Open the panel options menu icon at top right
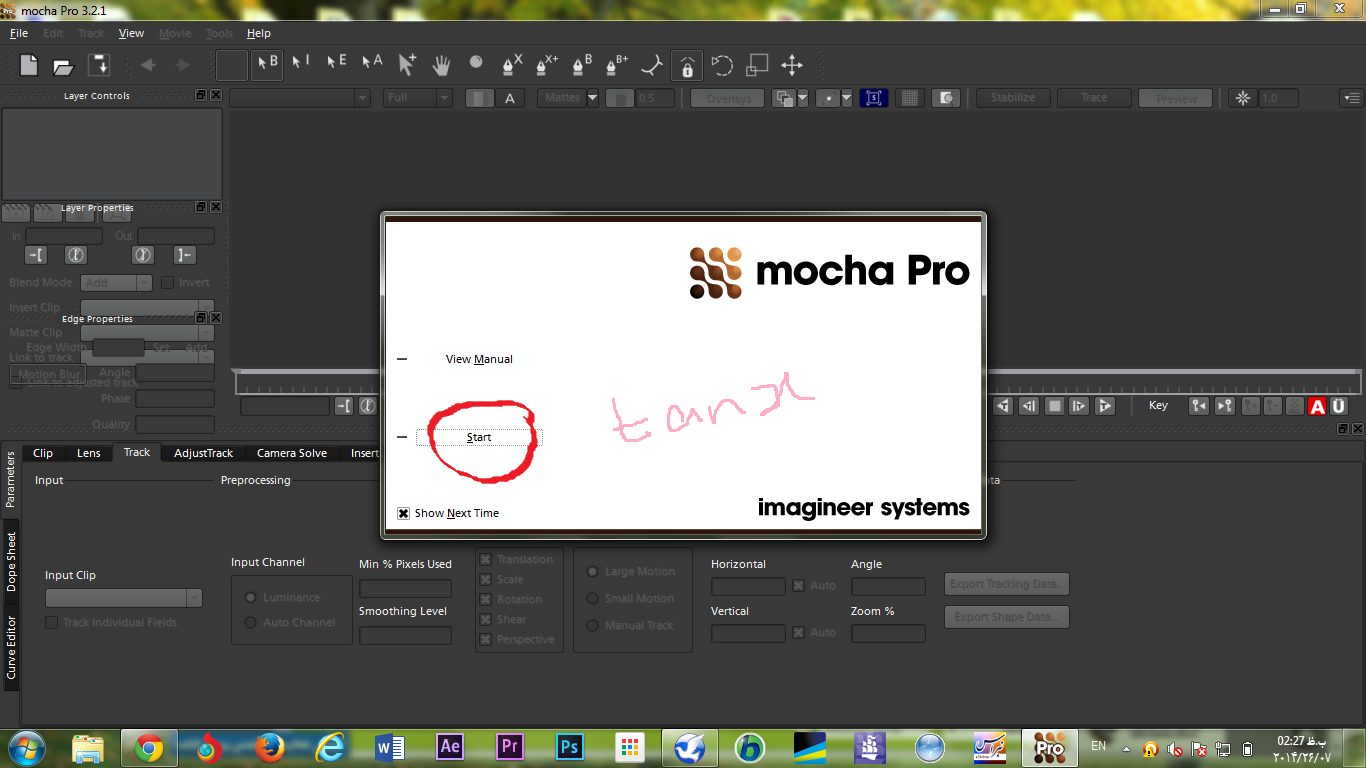 pos(1351,98)
